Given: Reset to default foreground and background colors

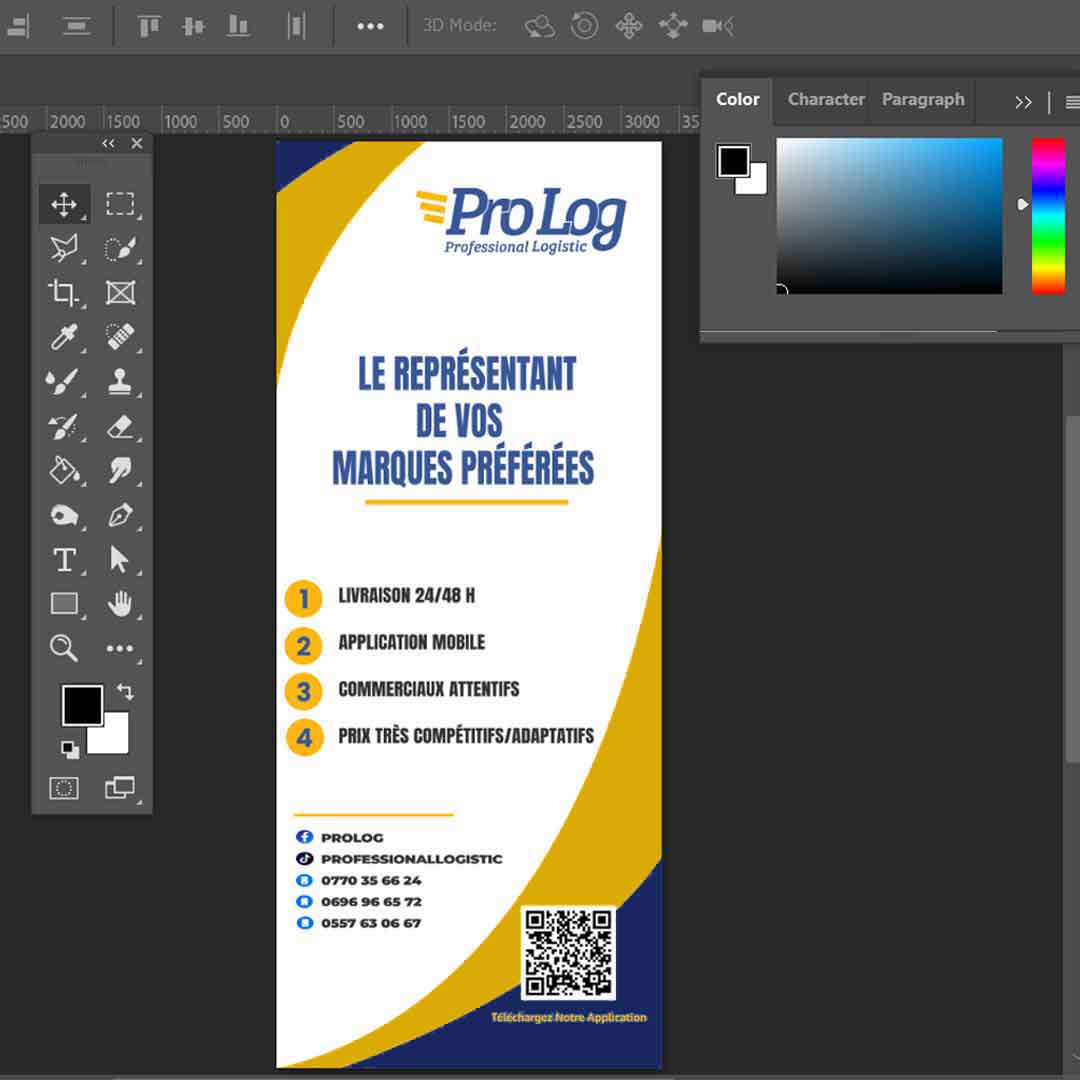Looking at the screenshot, I should point(68,749).
